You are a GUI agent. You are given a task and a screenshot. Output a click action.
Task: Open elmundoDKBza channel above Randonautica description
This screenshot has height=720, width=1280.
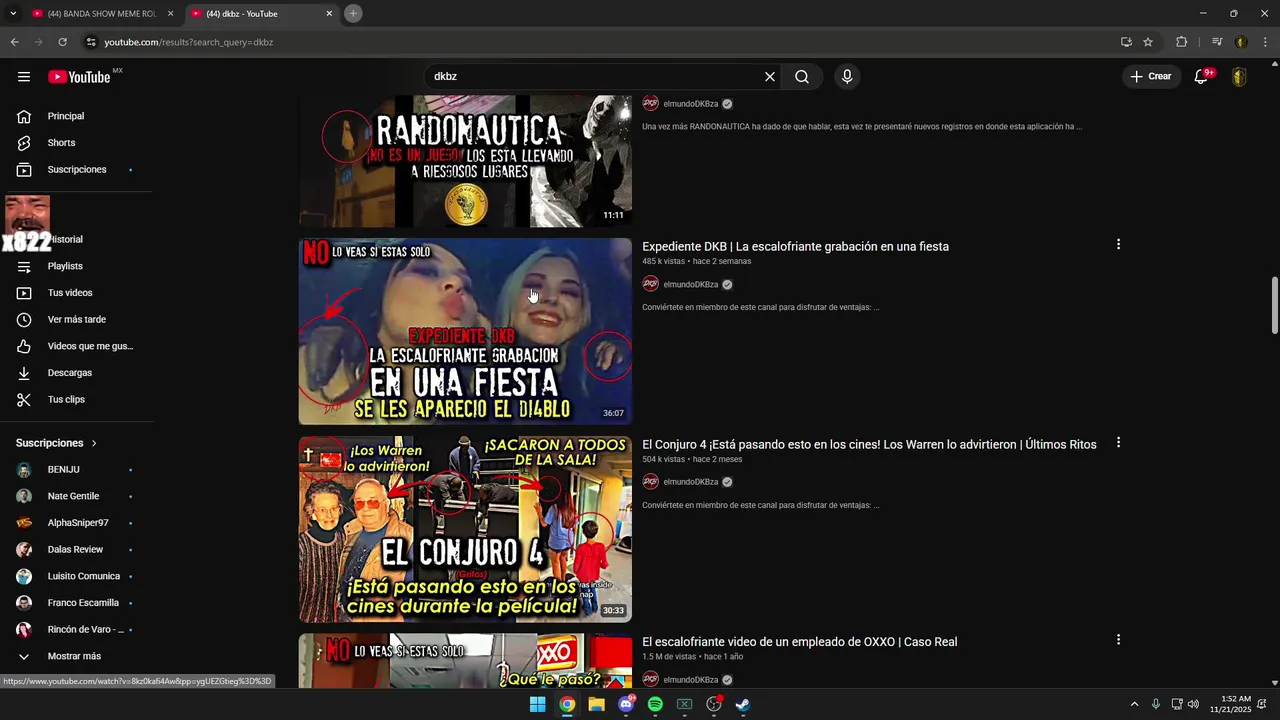(x=691, y=104)
